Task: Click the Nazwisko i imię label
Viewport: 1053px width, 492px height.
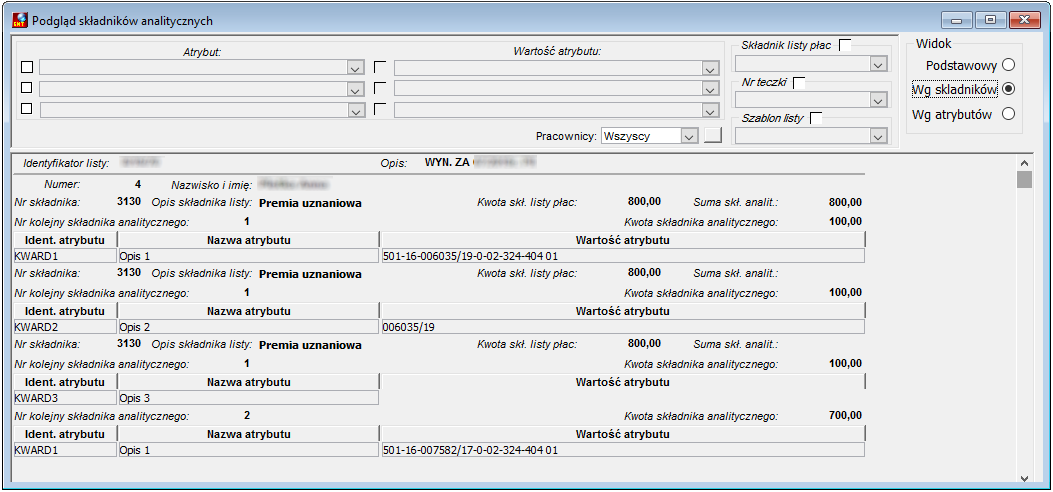Action: (210, 183)
